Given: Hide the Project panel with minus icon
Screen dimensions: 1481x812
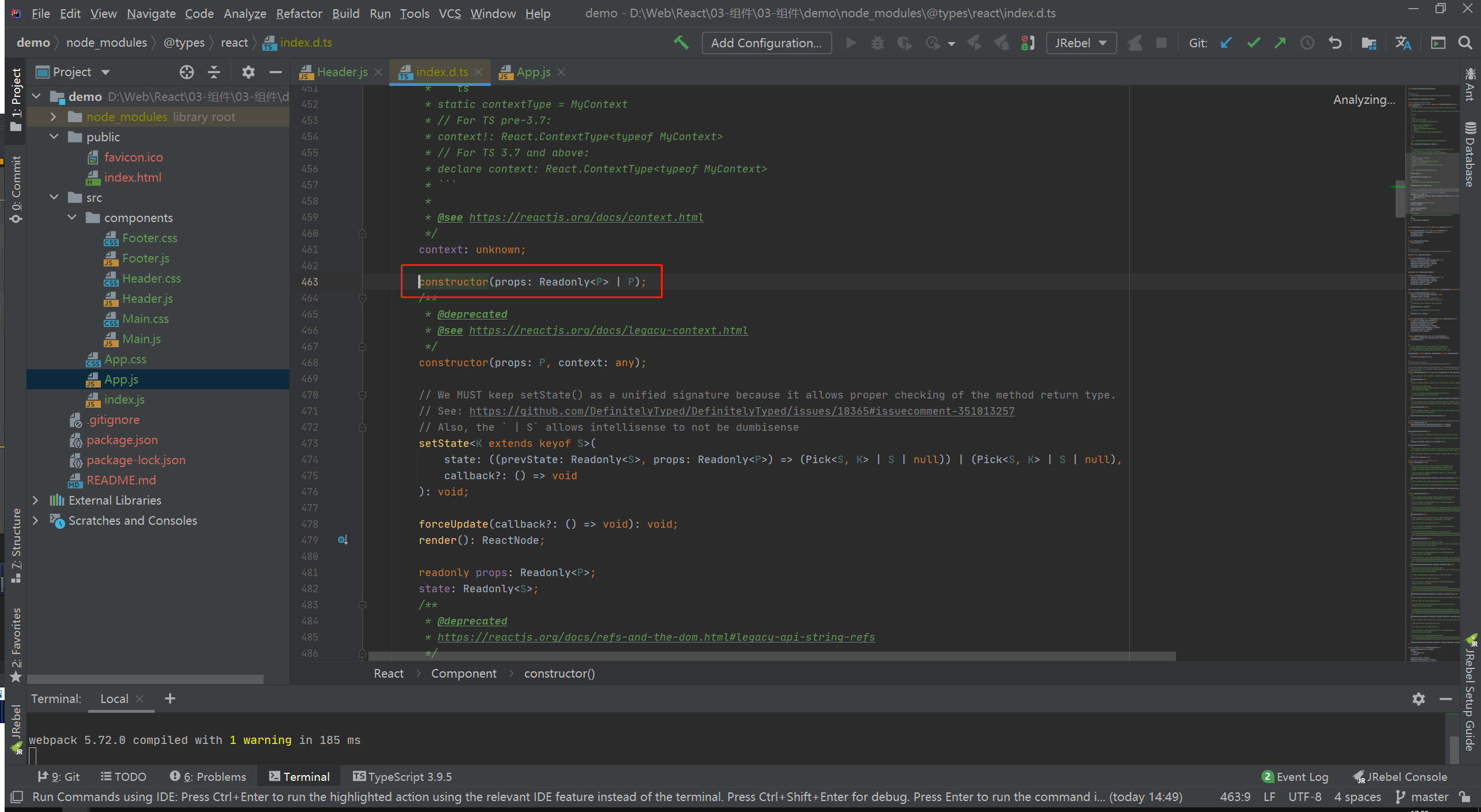Looking at the screenshot, I should click(x=275, y=72).
